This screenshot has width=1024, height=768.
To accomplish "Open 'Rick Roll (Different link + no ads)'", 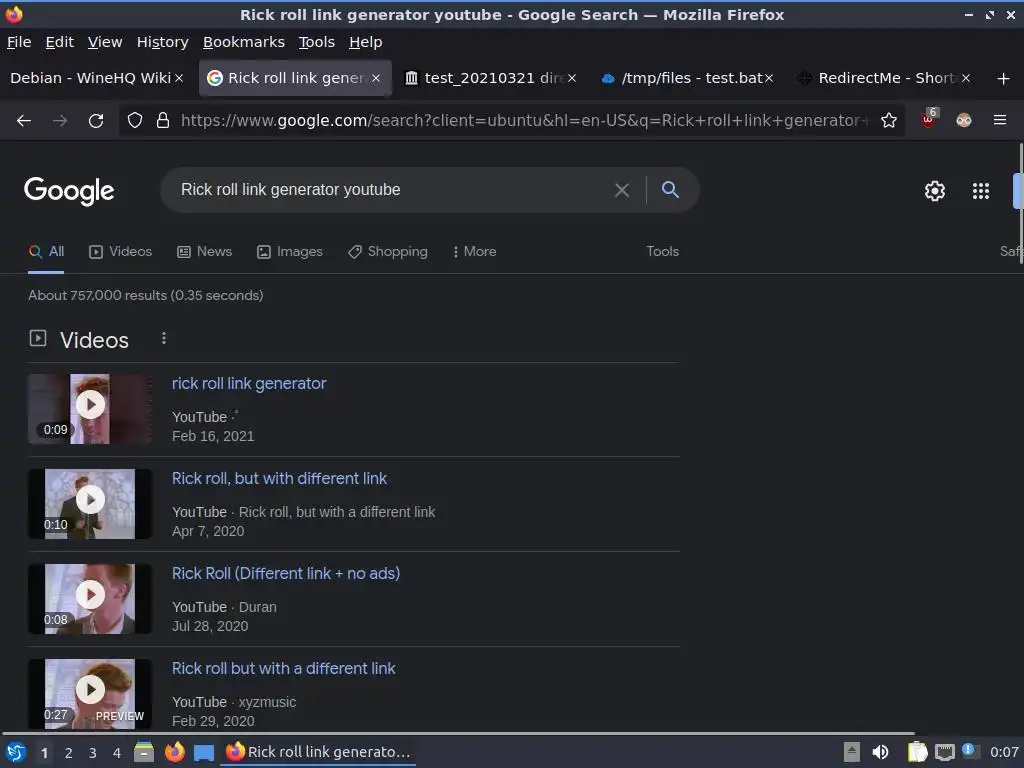I will point(285,573).
